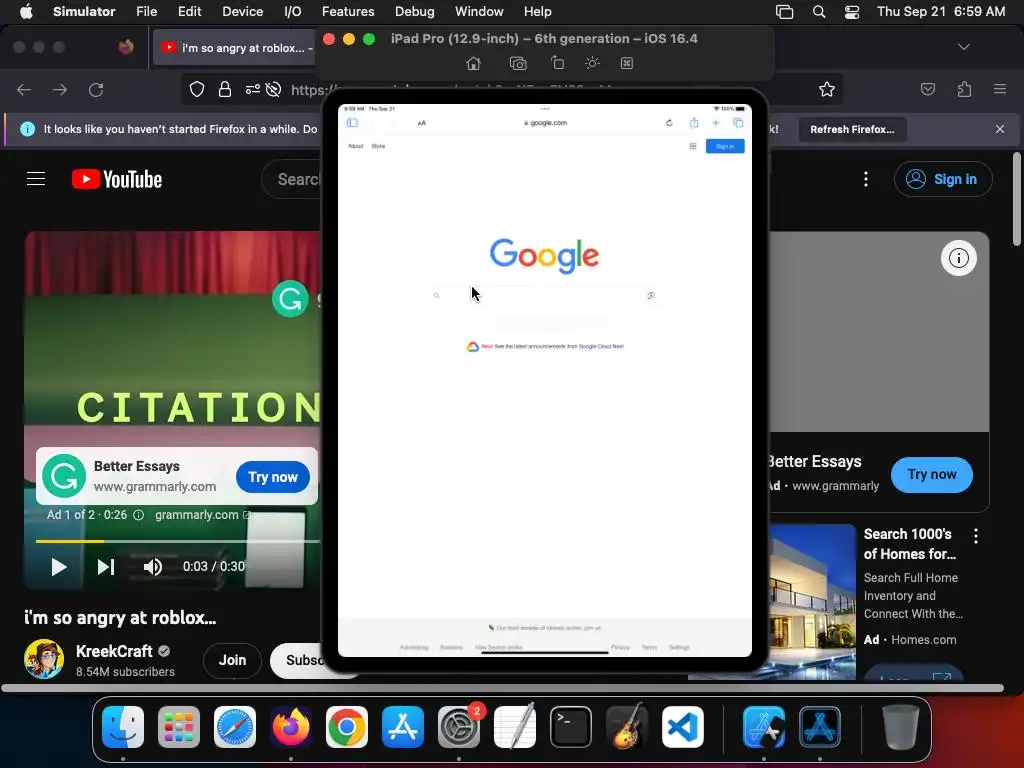Open the Debug menu
Viewport: 1024px width, 768px height.
(x=415, y=12)
